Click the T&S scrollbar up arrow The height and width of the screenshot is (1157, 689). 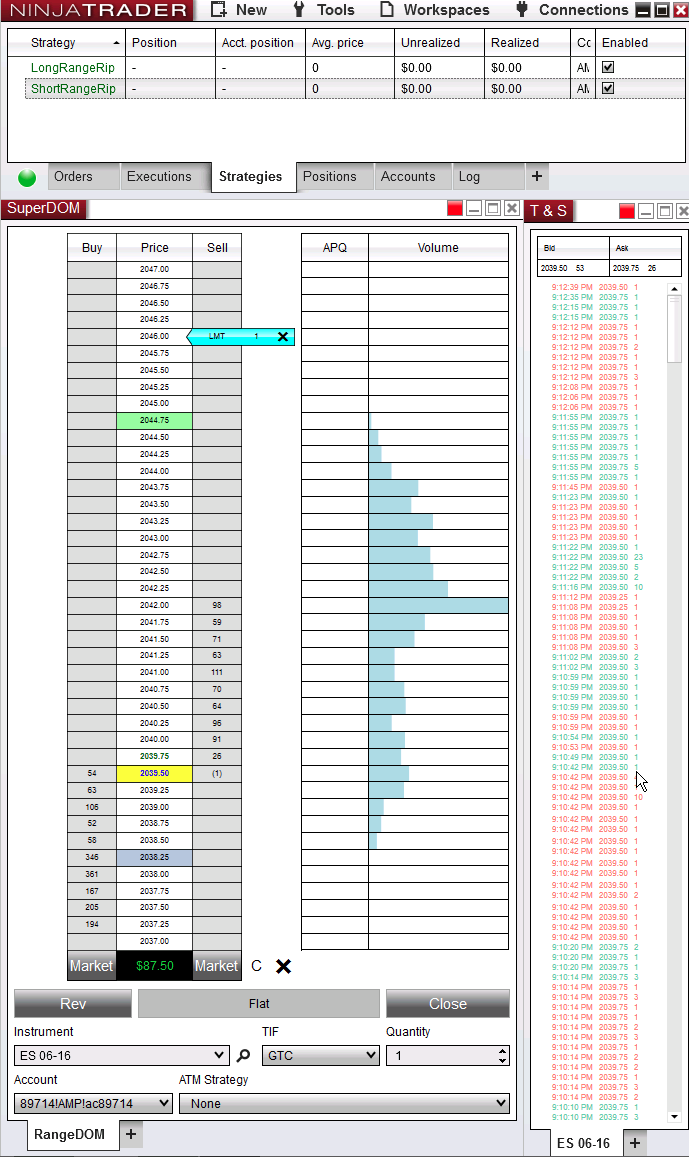click(x=674, y=289)
